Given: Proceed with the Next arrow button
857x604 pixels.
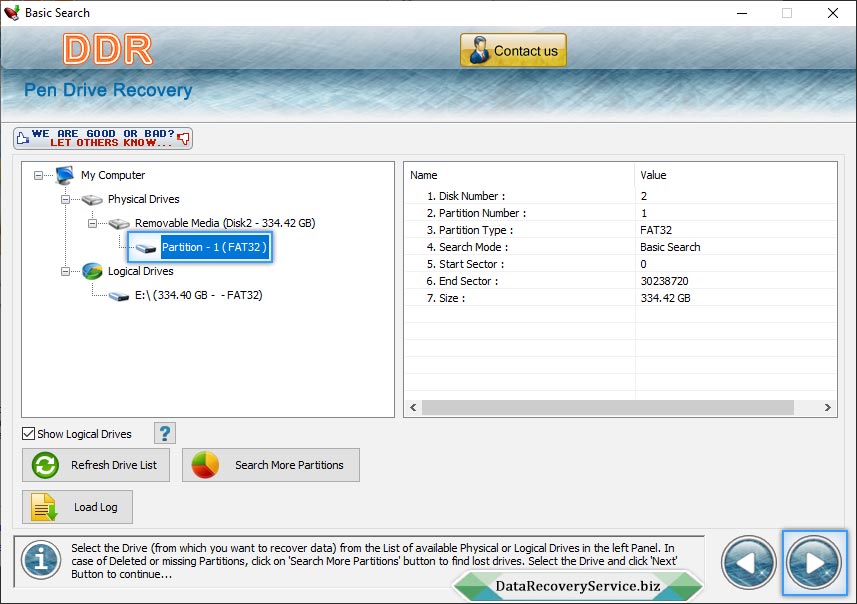Looking at the screenshot, I should coord(814,562).
